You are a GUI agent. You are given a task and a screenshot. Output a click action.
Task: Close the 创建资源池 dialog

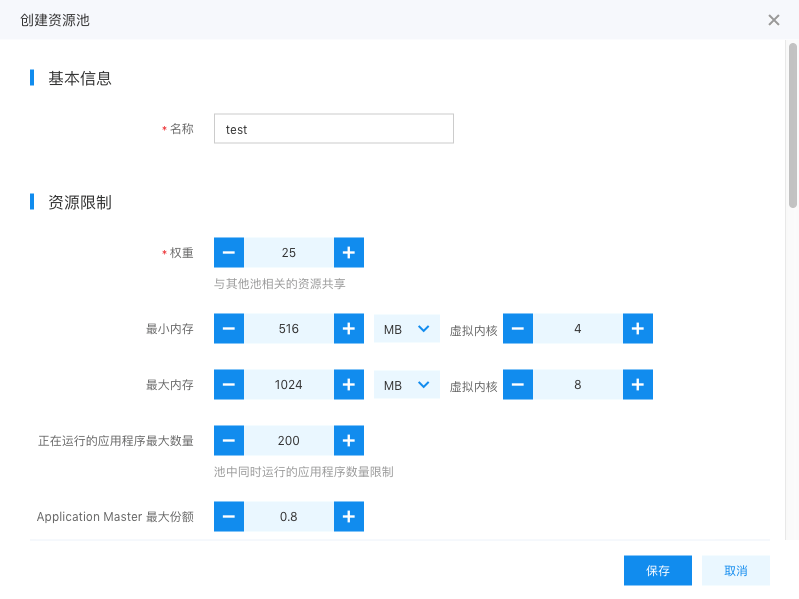click(x=774, y=20)
